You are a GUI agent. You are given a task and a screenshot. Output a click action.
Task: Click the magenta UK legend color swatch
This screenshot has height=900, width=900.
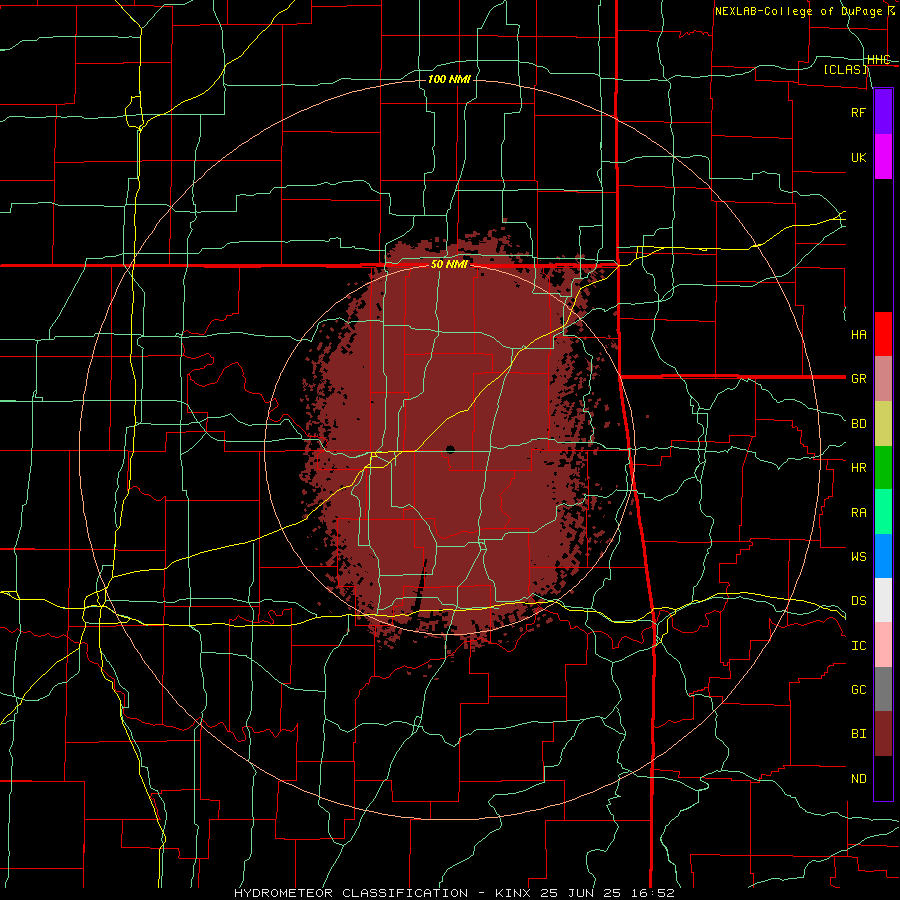(883, 156)
